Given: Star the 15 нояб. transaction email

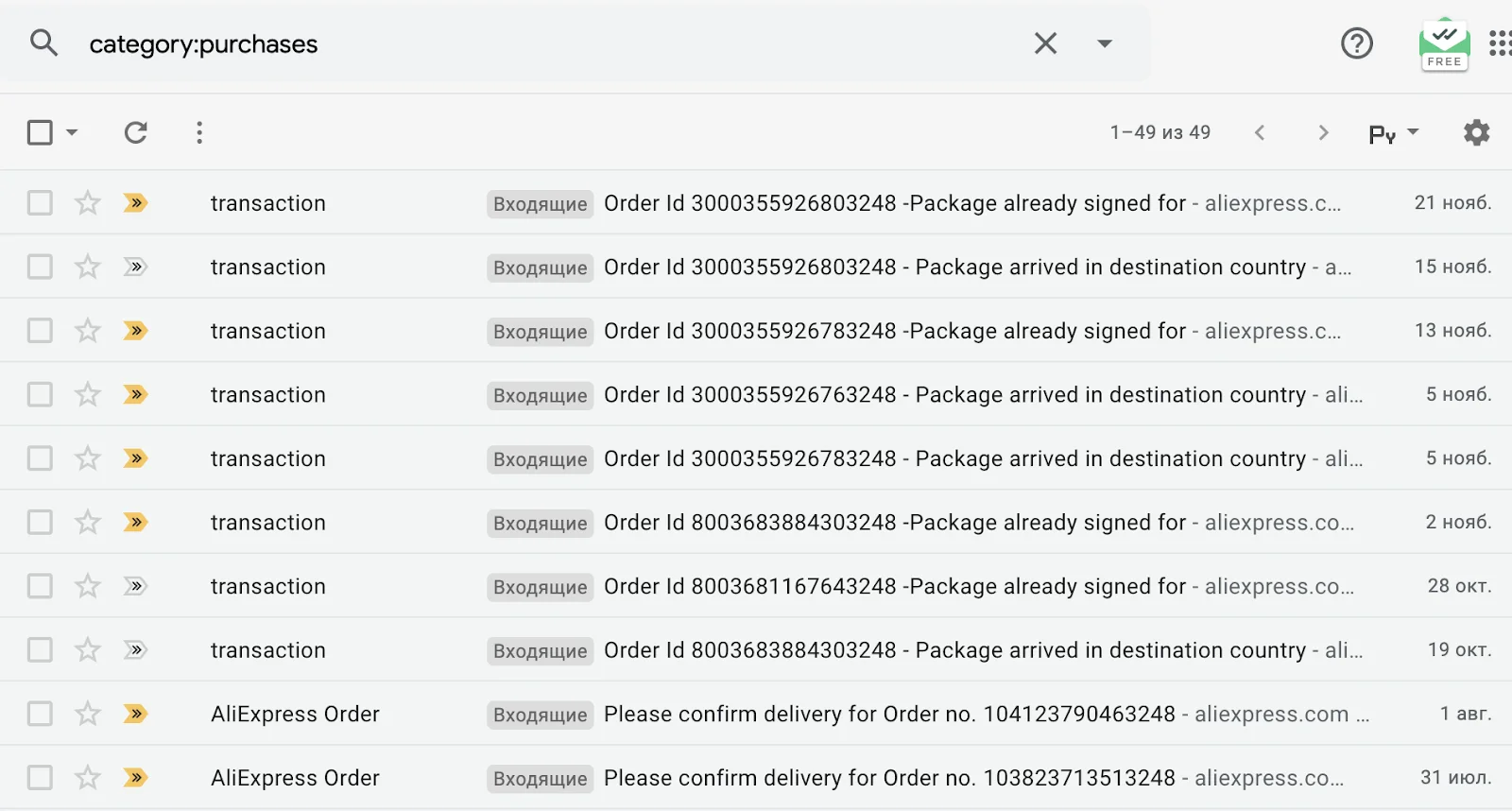Looking at the screenshot, I should [x=88, y=267].
